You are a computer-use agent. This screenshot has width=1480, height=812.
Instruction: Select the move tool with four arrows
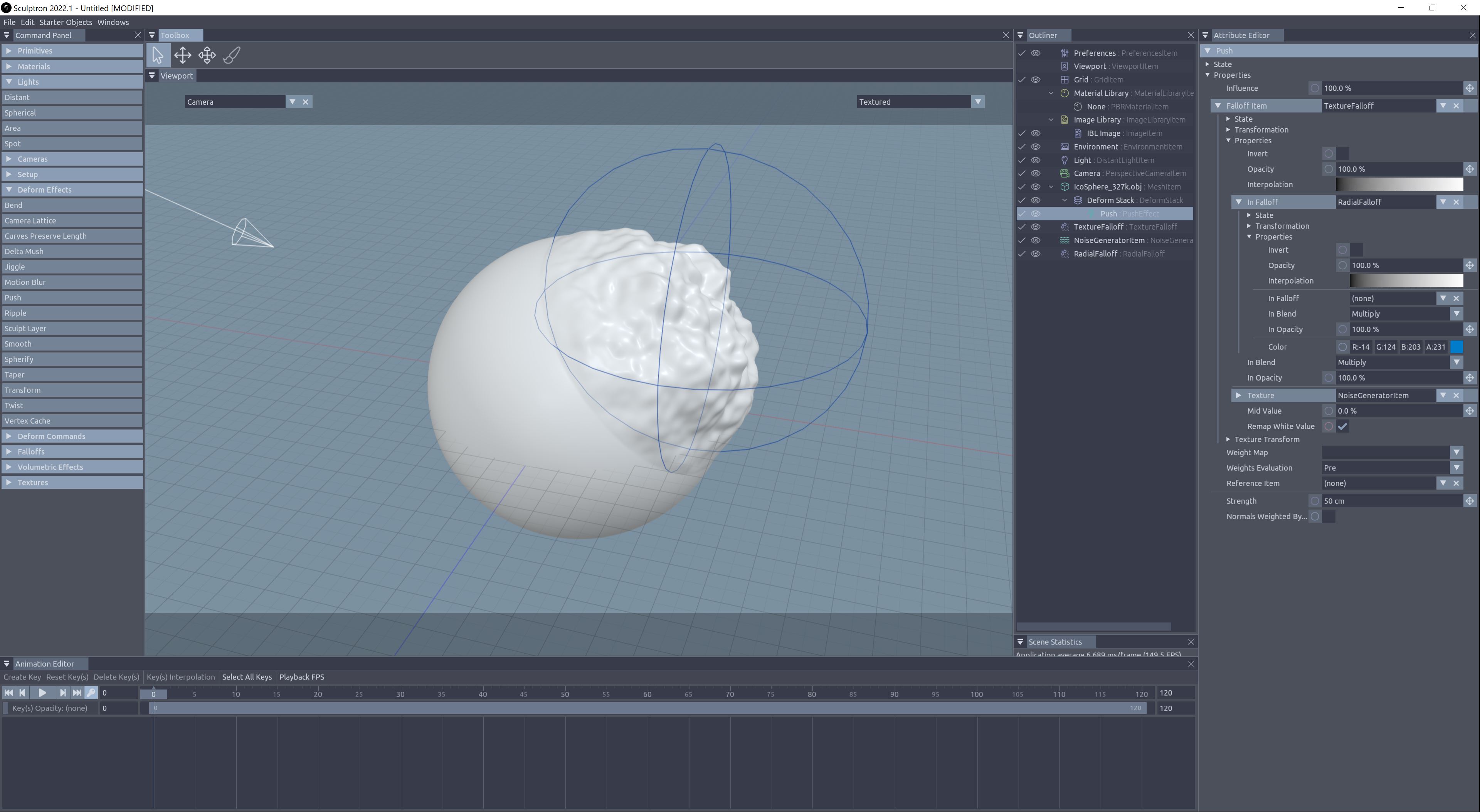coord(183,55)
